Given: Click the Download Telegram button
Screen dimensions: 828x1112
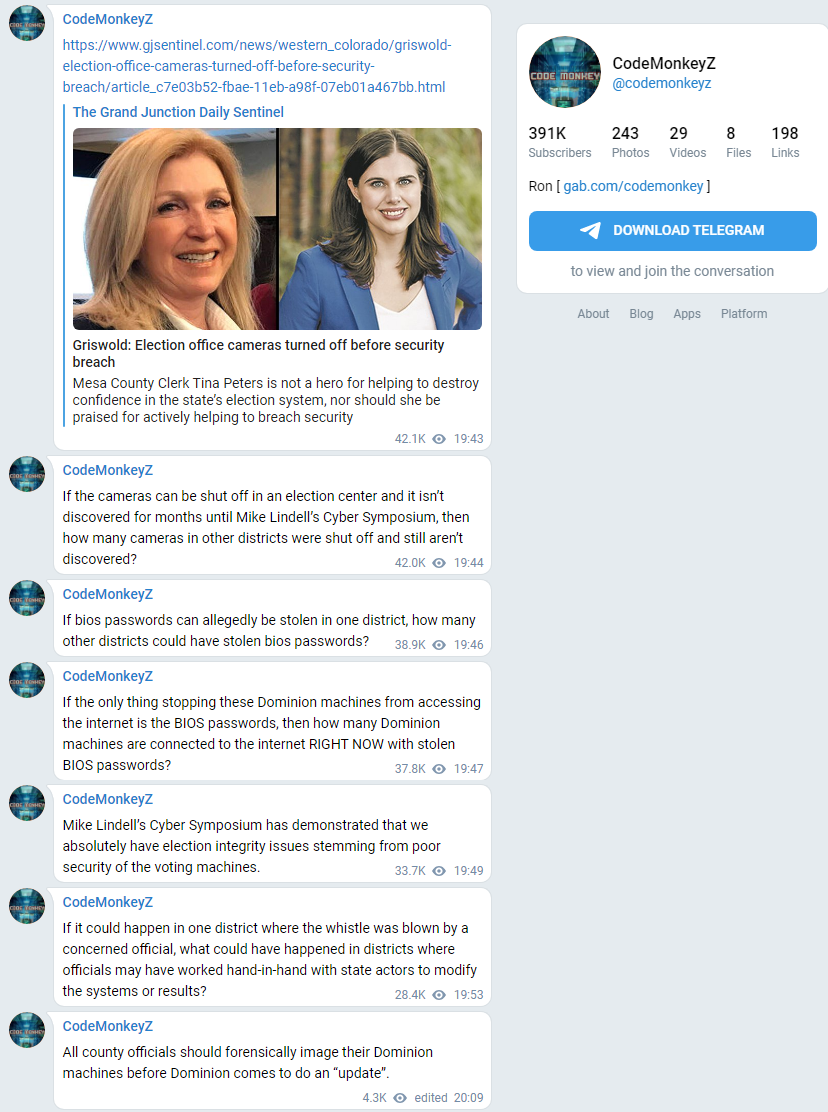Looking at the screenshot, I should point(673,230).
